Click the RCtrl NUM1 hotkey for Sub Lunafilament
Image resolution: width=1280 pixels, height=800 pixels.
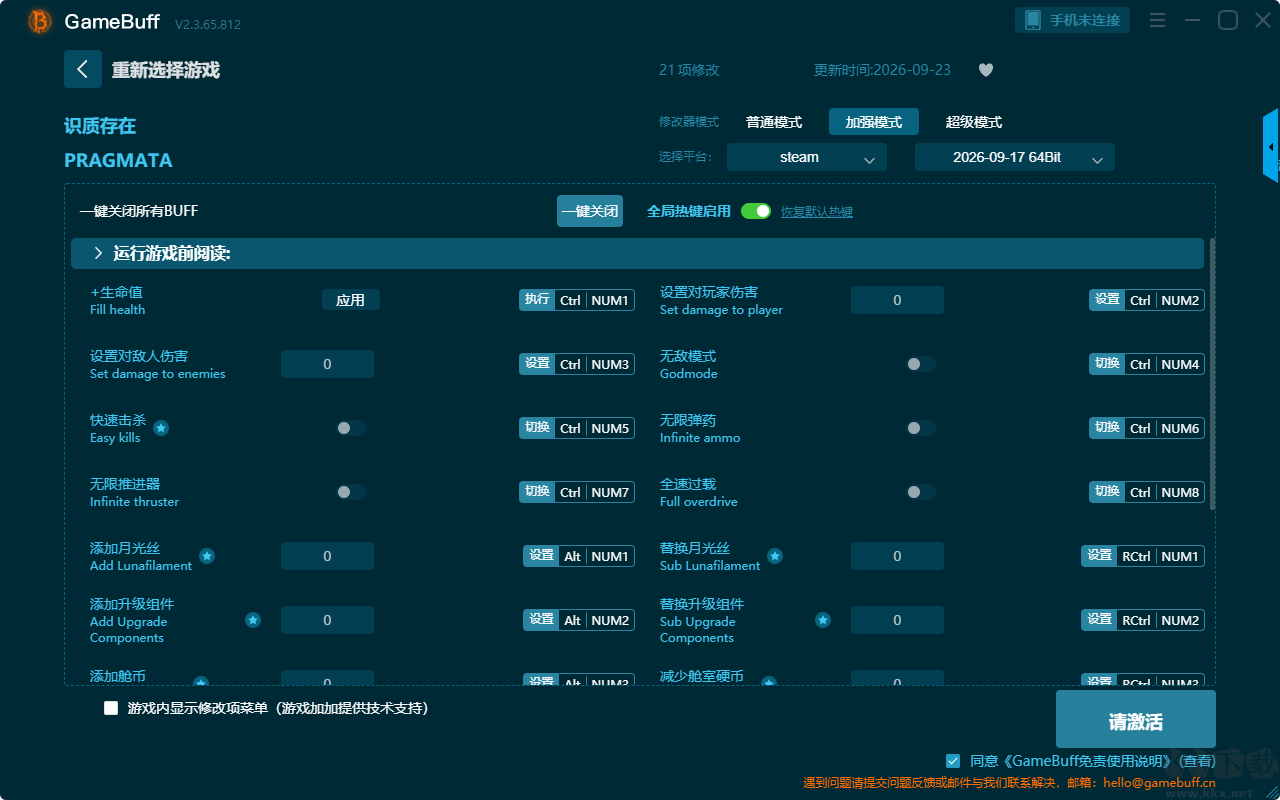pos(1143,556)
